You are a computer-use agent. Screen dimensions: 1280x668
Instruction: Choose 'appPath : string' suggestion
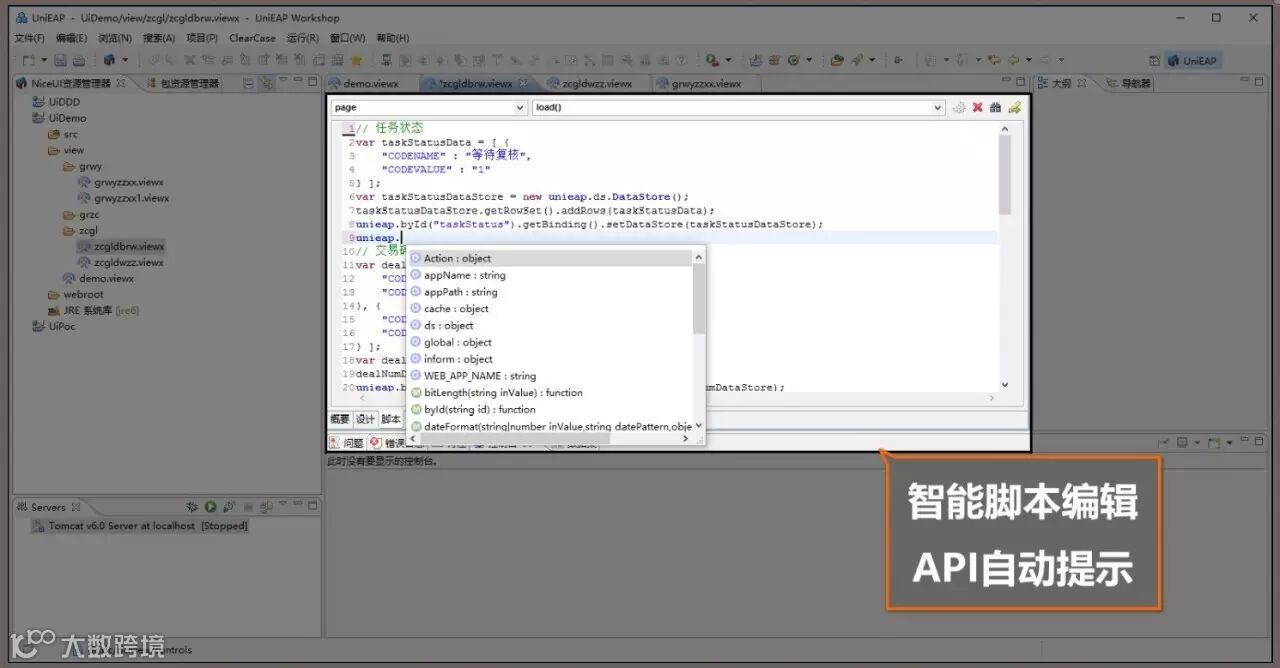550,292
